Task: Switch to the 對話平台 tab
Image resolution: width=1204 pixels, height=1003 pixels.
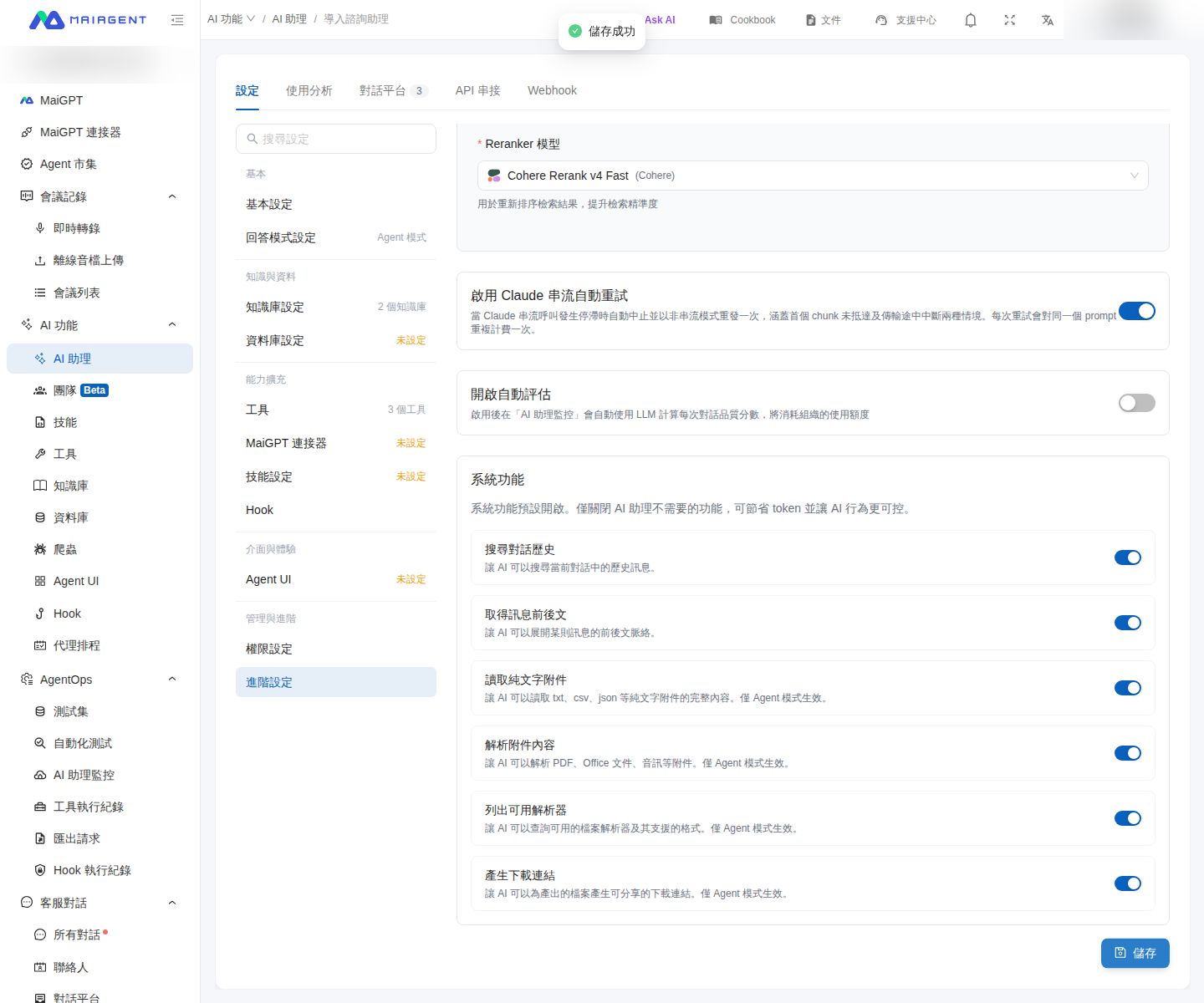Action: [394, 90]
